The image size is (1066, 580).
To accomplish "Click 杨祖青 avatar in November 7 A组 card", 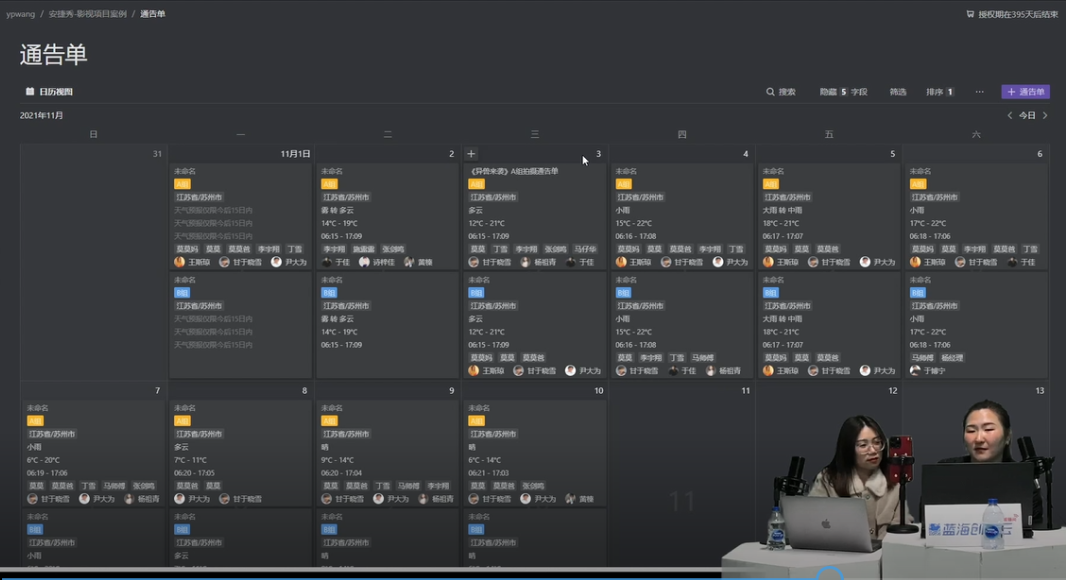I will [129, 498].
